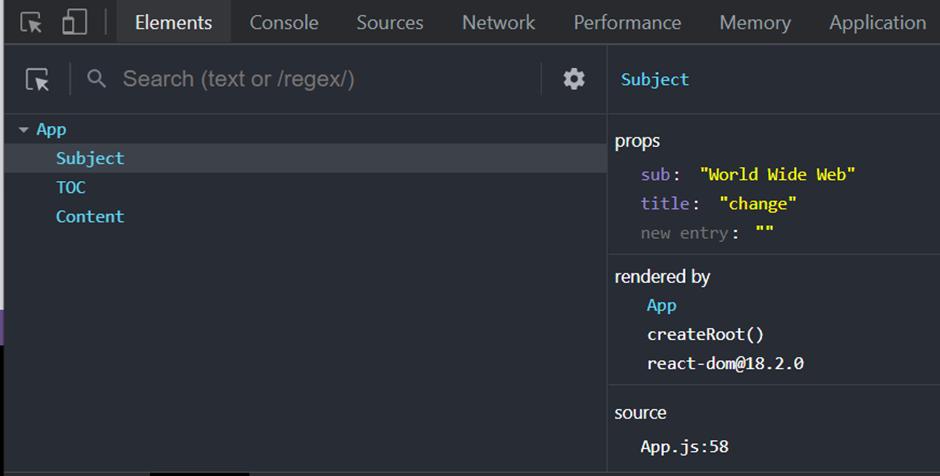
Task: Go to App under rendered by
Action: (x=661, y=306)
